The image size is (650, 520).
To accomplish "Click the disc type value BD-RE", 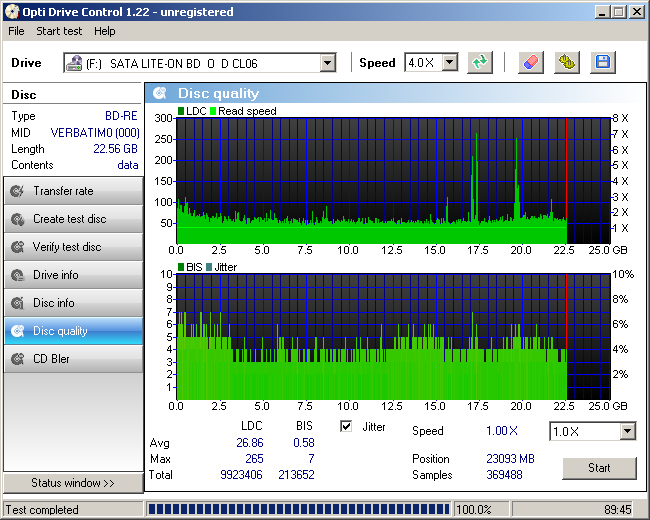I will [121, 116].
